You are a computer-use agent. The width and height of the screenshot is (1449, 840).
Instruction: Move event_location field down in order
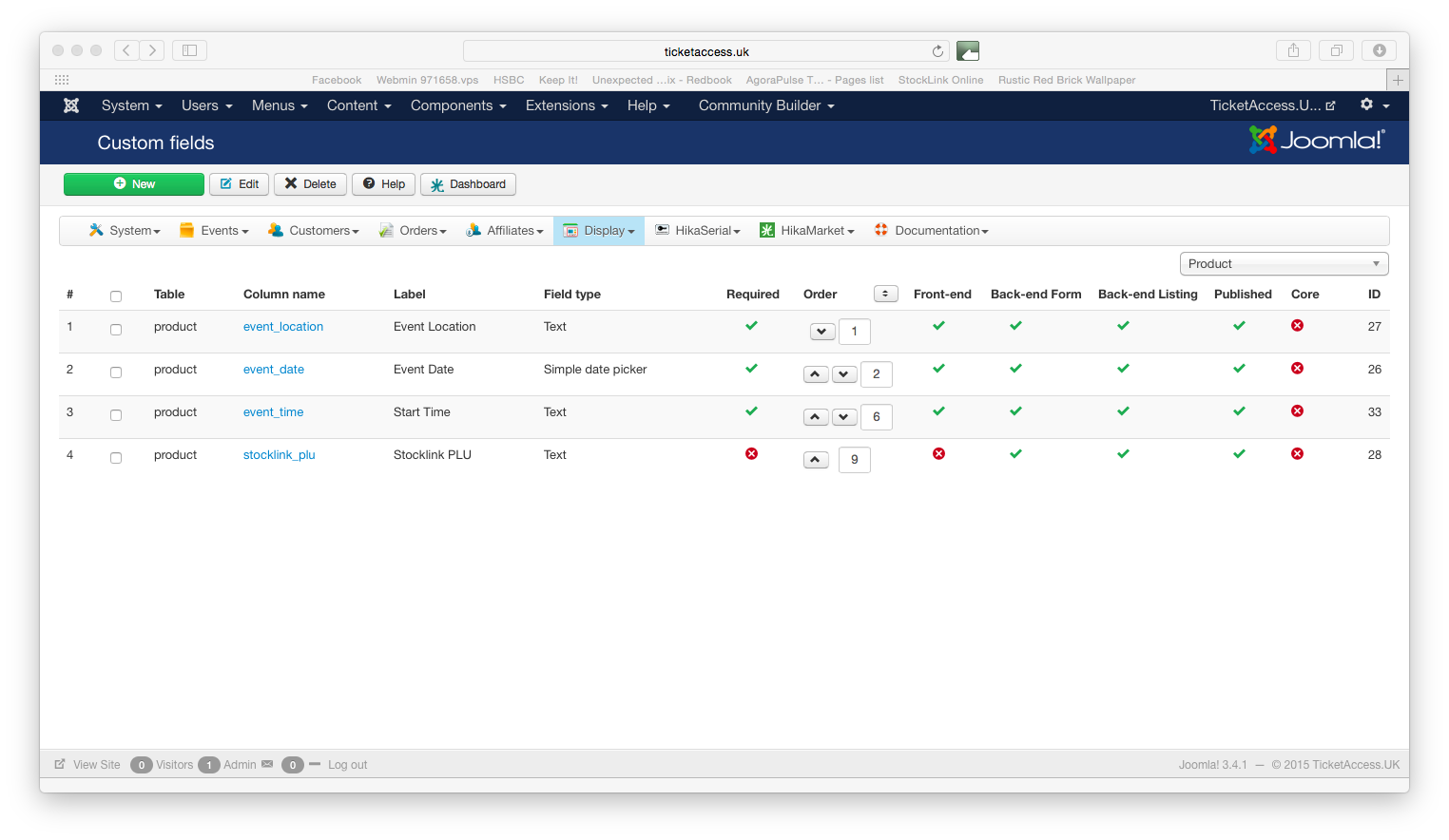[822, 332]
